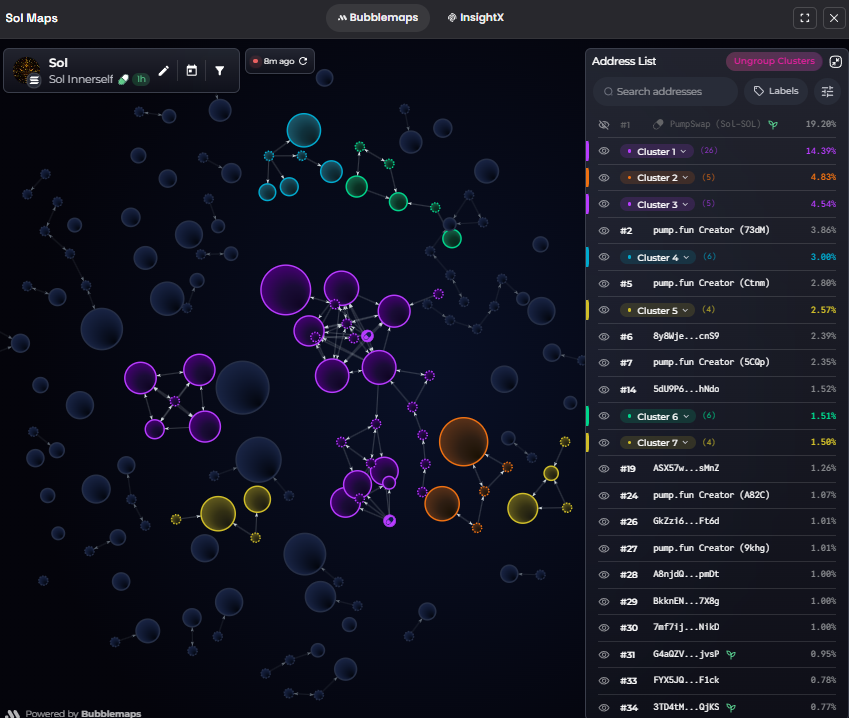Toggle eye icon for 7mf7ij...NikD
The height and width of the screenshot is (718, 849).
[604, 628]
